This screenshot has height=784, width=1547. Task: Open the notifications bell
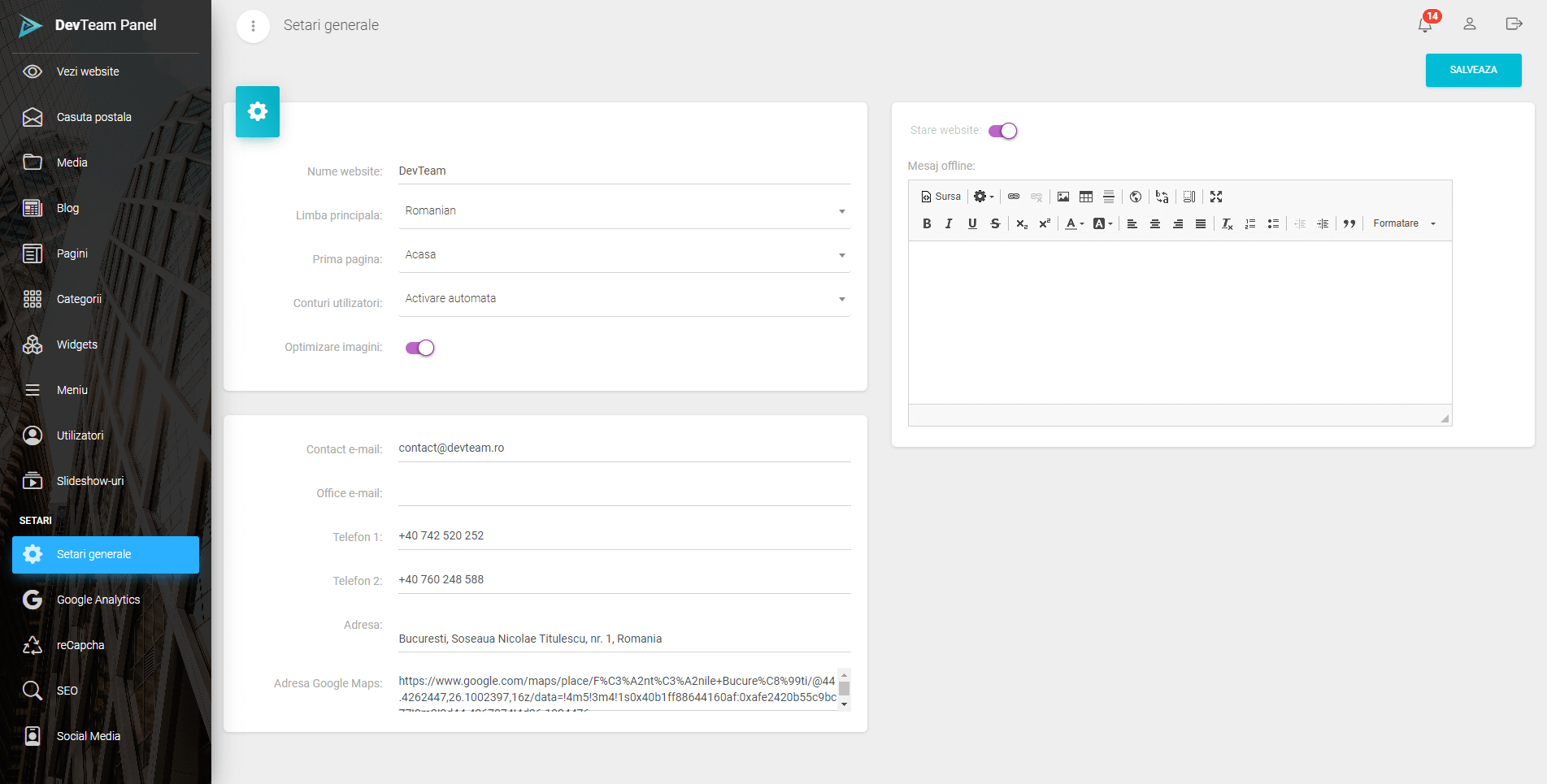coord(1425,24)
